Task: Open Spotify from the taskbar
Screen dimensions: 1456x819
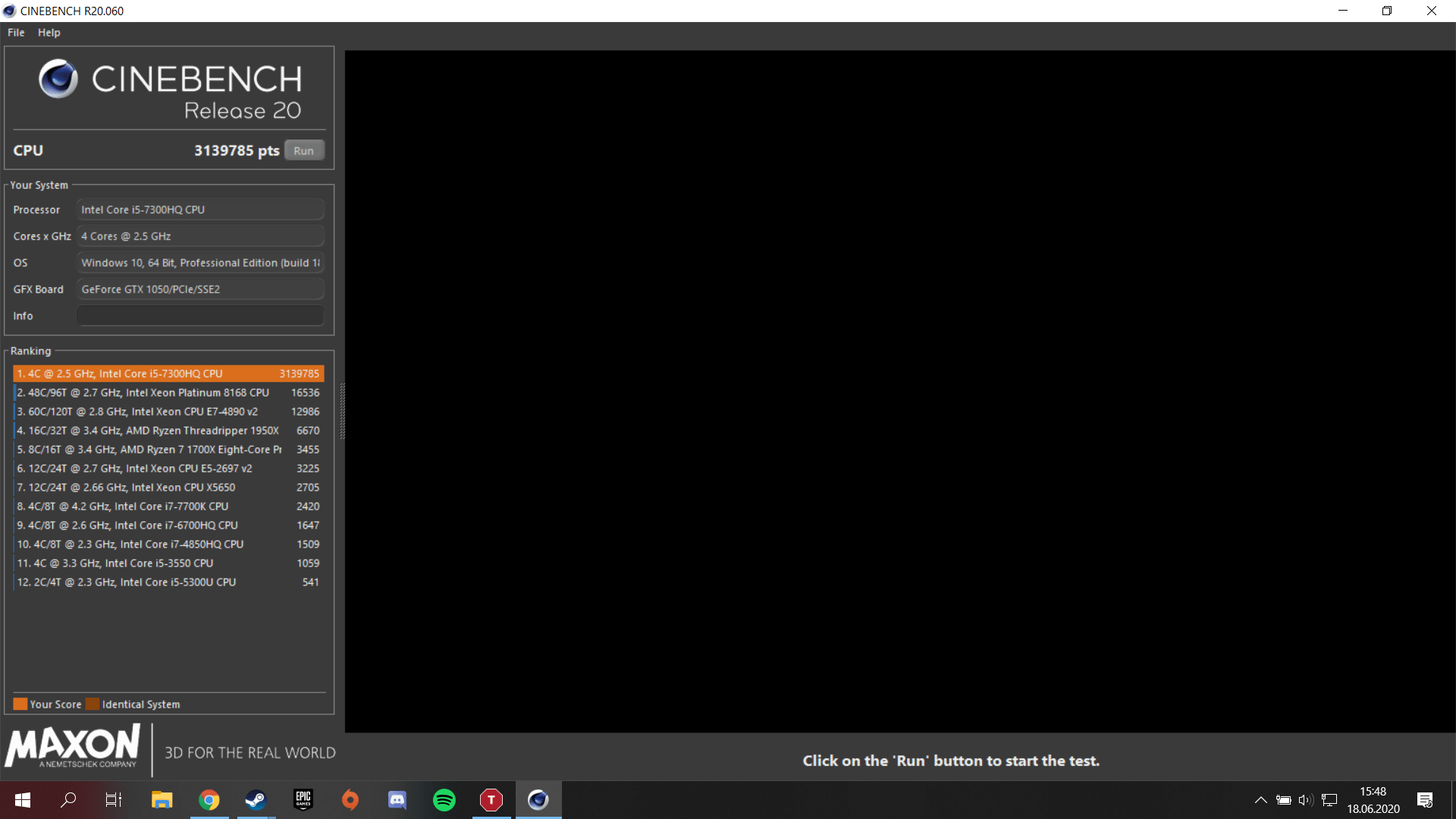Action: tap(444, 800)
